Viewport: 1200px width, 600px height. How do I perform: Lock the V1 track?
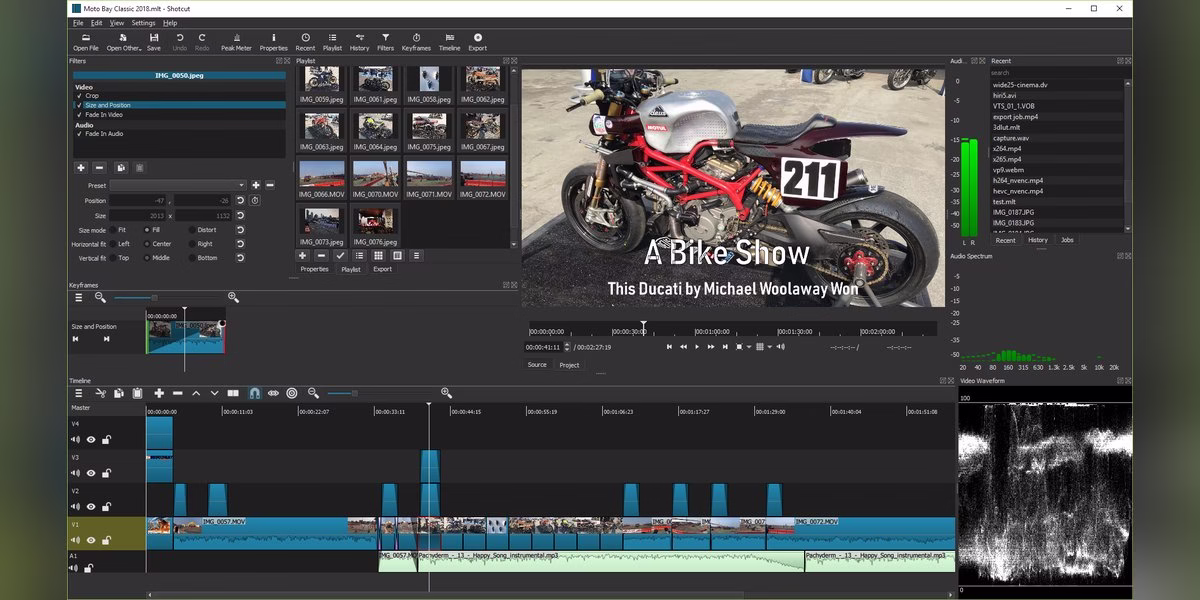coord(106,540)
